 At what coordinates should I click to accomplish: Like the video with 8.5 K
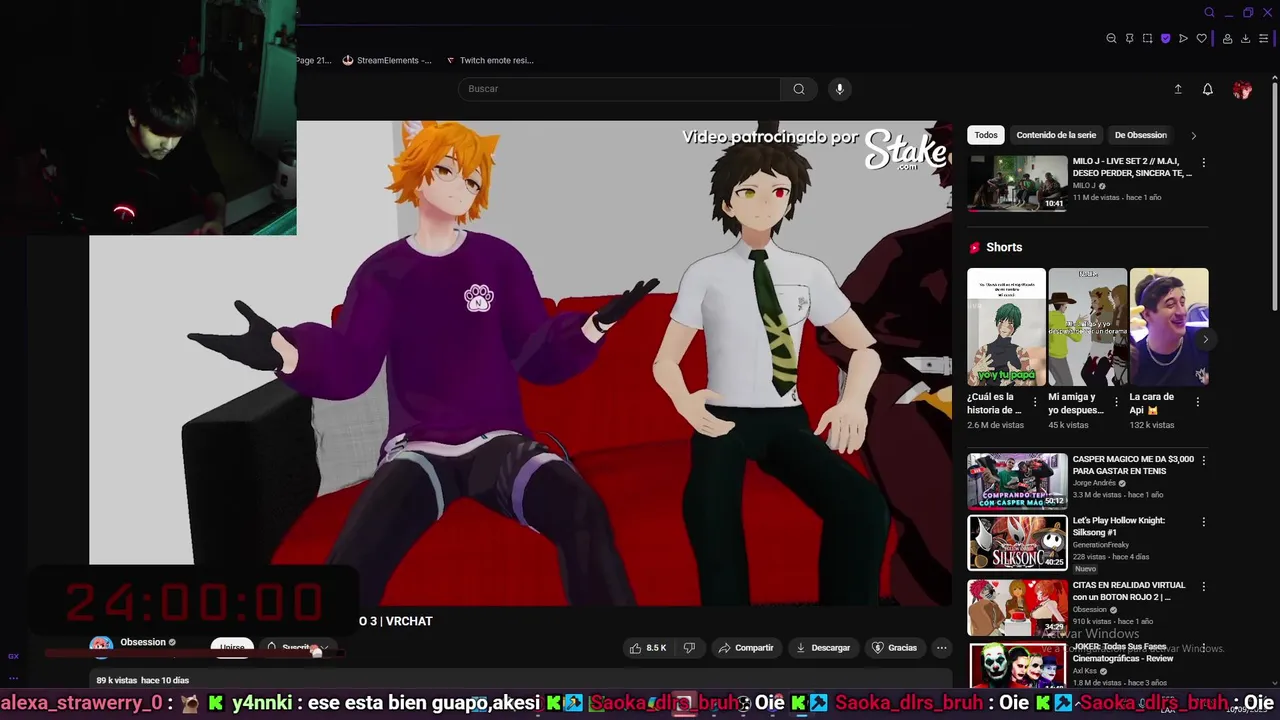[x=647, y=648]
